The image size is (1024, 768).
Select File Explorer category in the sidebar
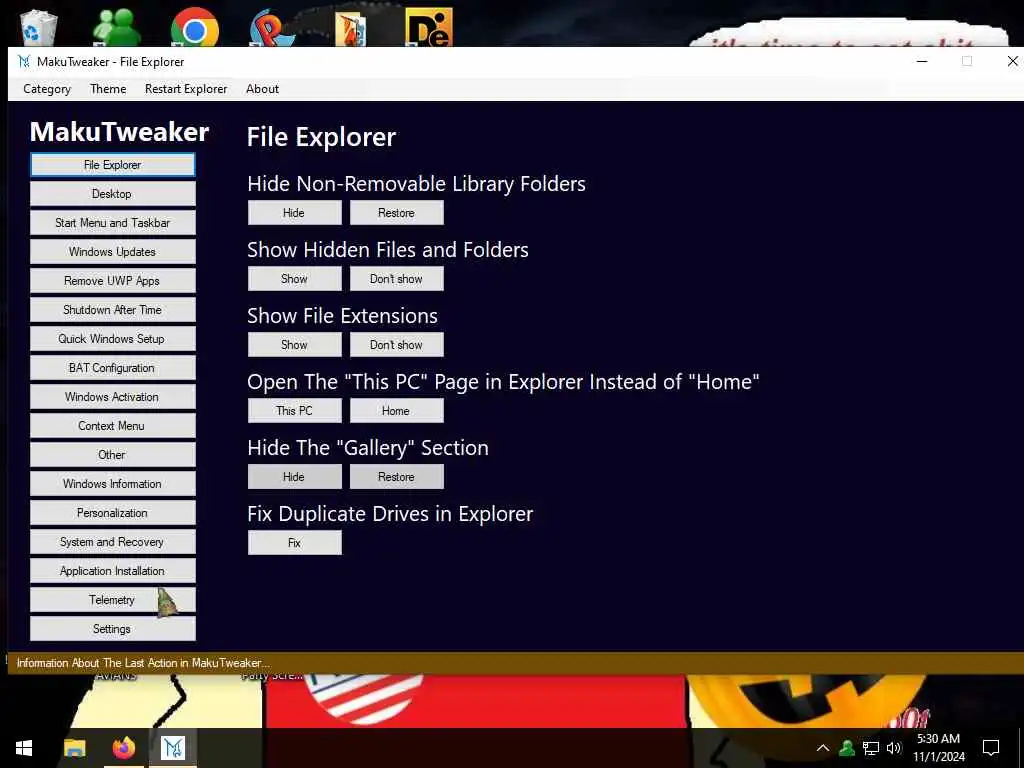(112, 165)
